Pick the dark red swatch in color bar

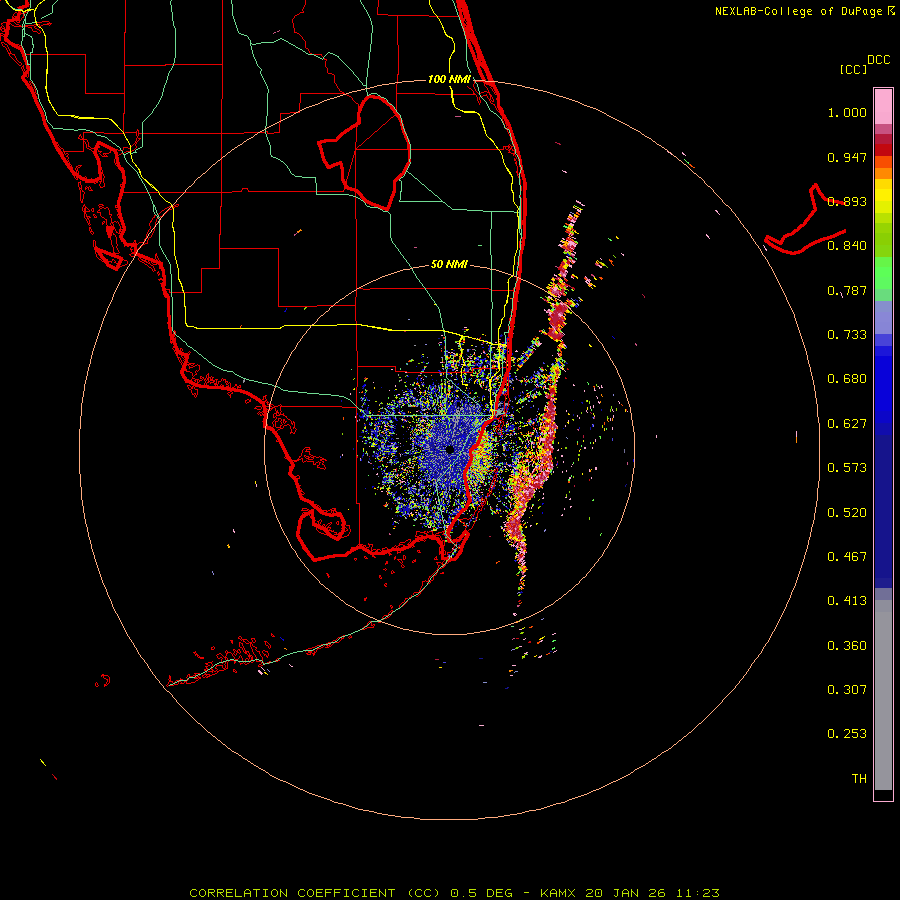pos(883,150)
